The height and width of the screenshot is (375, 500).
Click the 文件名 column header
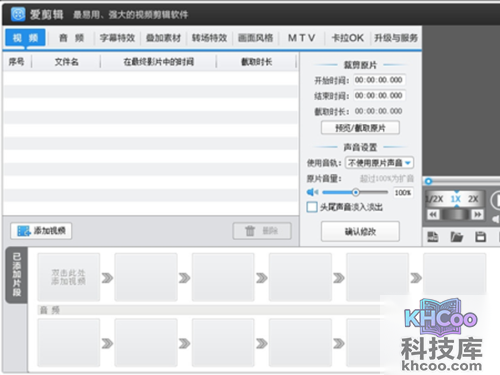click(66, 62)
